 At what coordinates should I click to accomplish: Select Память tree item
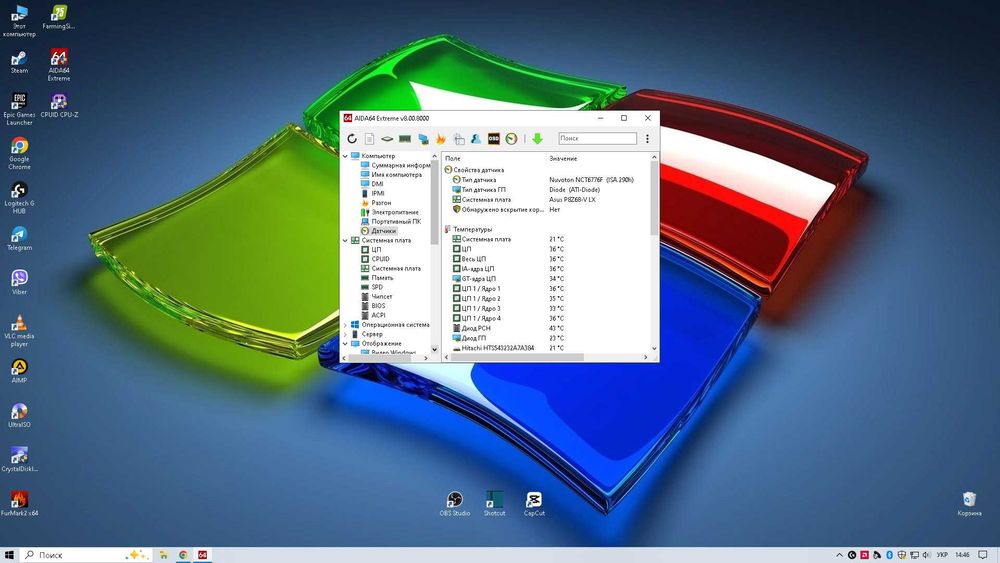(377, 278)
